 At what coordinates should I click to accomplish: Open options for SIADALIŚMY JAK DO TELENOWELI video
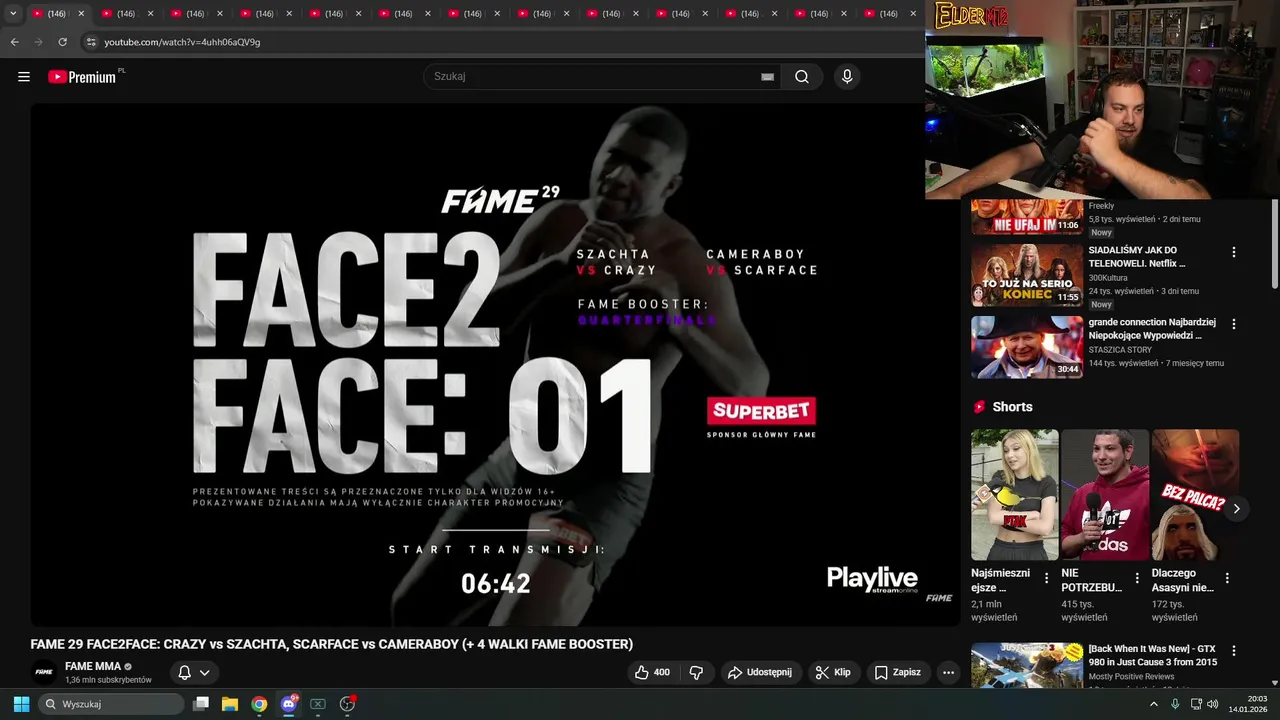point(1234,252)
